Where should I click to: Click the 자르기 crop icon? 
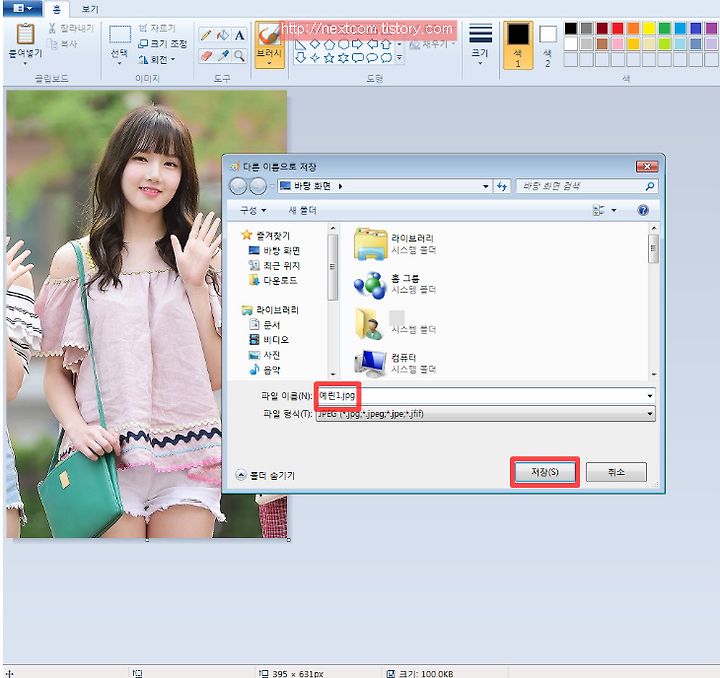(x=143, y=28)
